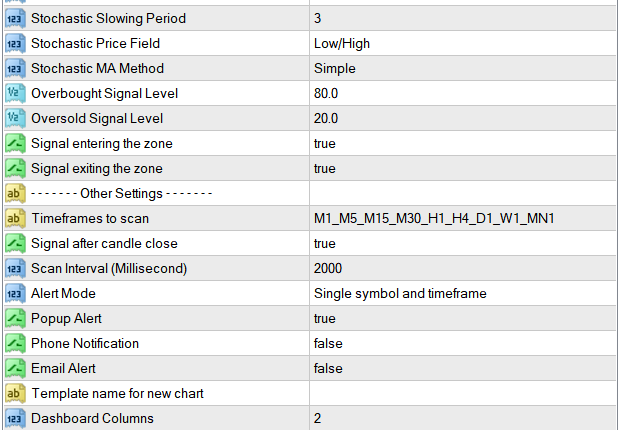Click the boolean icon beside Signal entering the zone
The width and height of the screenshot is (619, 430).
(15, 144)
